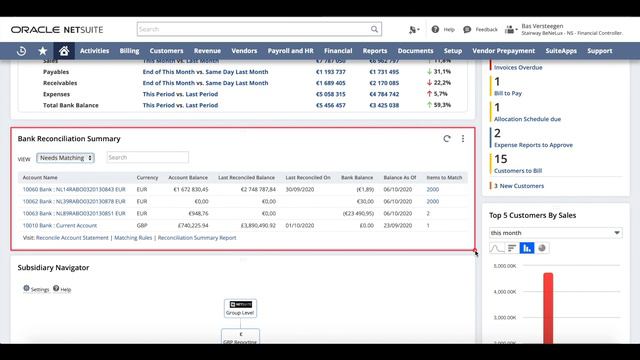
Task: Open the create new icon in header
Action: click(414, 29)
